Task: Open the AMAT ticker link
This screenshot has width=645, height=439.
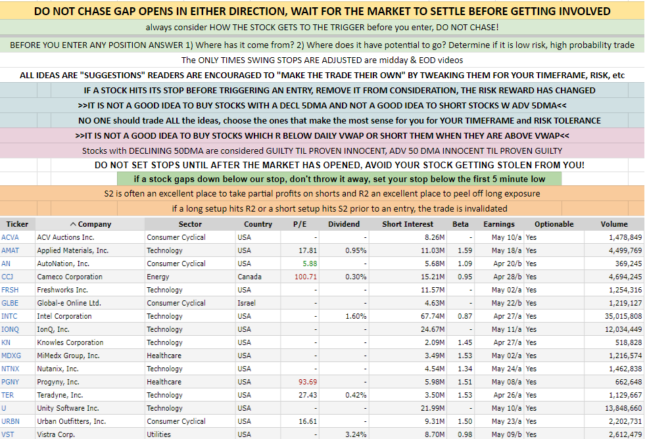Action: coord(10,251)
